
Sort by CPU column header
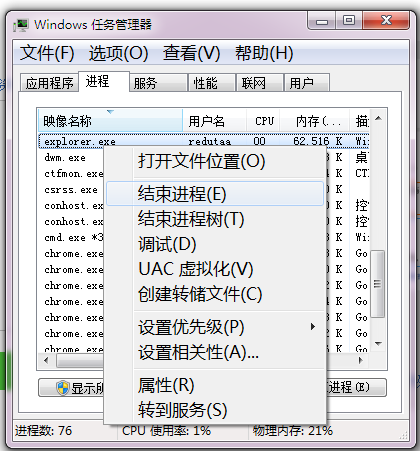(263, 121)
